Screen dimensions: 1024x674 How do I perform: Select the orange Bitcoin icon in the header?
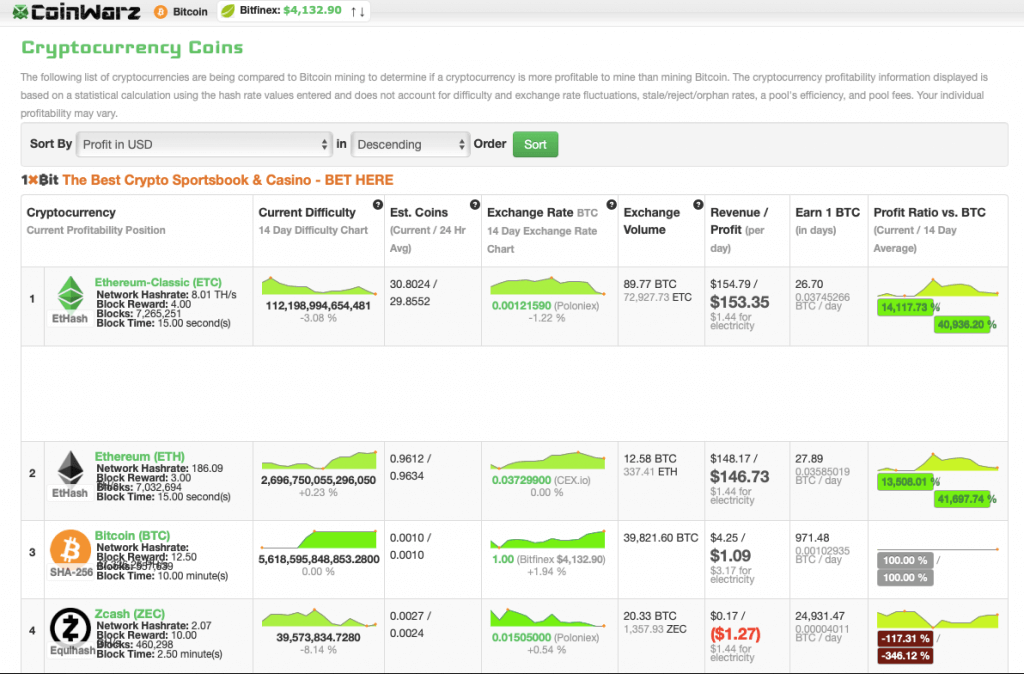(x=160, y=13)
